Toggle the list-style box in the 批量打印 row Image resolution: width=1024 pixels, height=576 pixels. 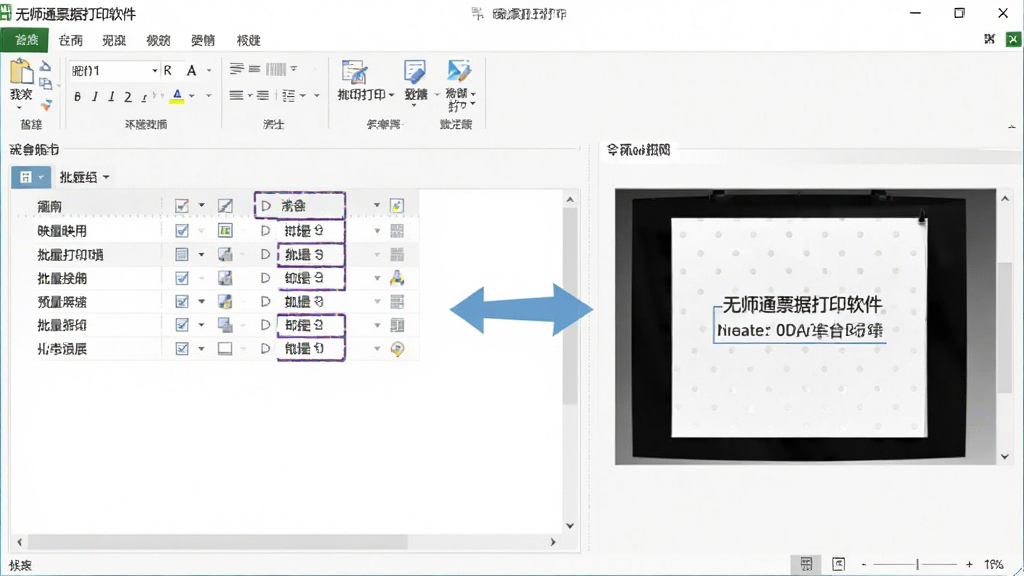pos(182,255)
